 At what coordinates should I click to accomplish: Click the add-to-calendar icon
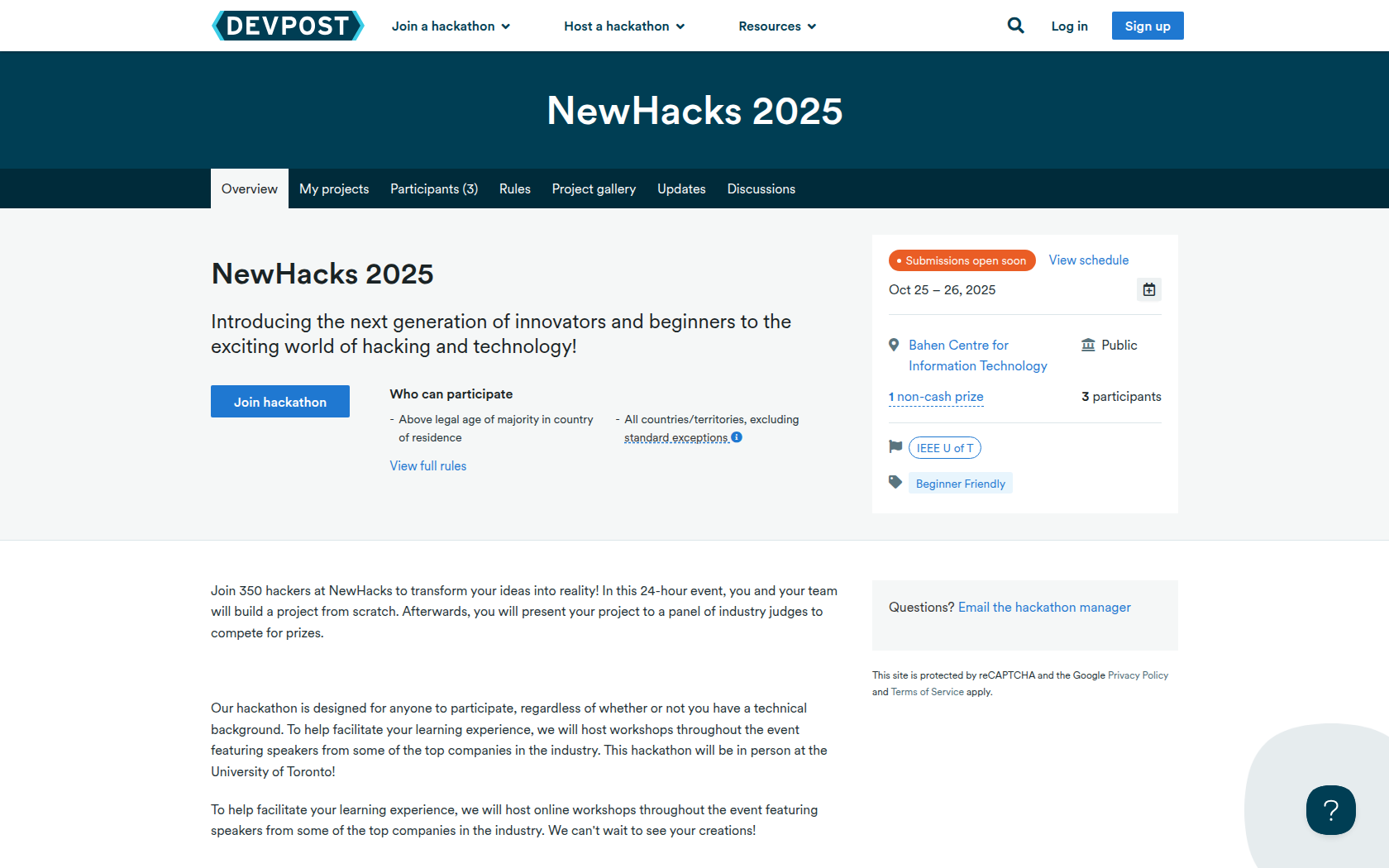tap(1148, 289)
